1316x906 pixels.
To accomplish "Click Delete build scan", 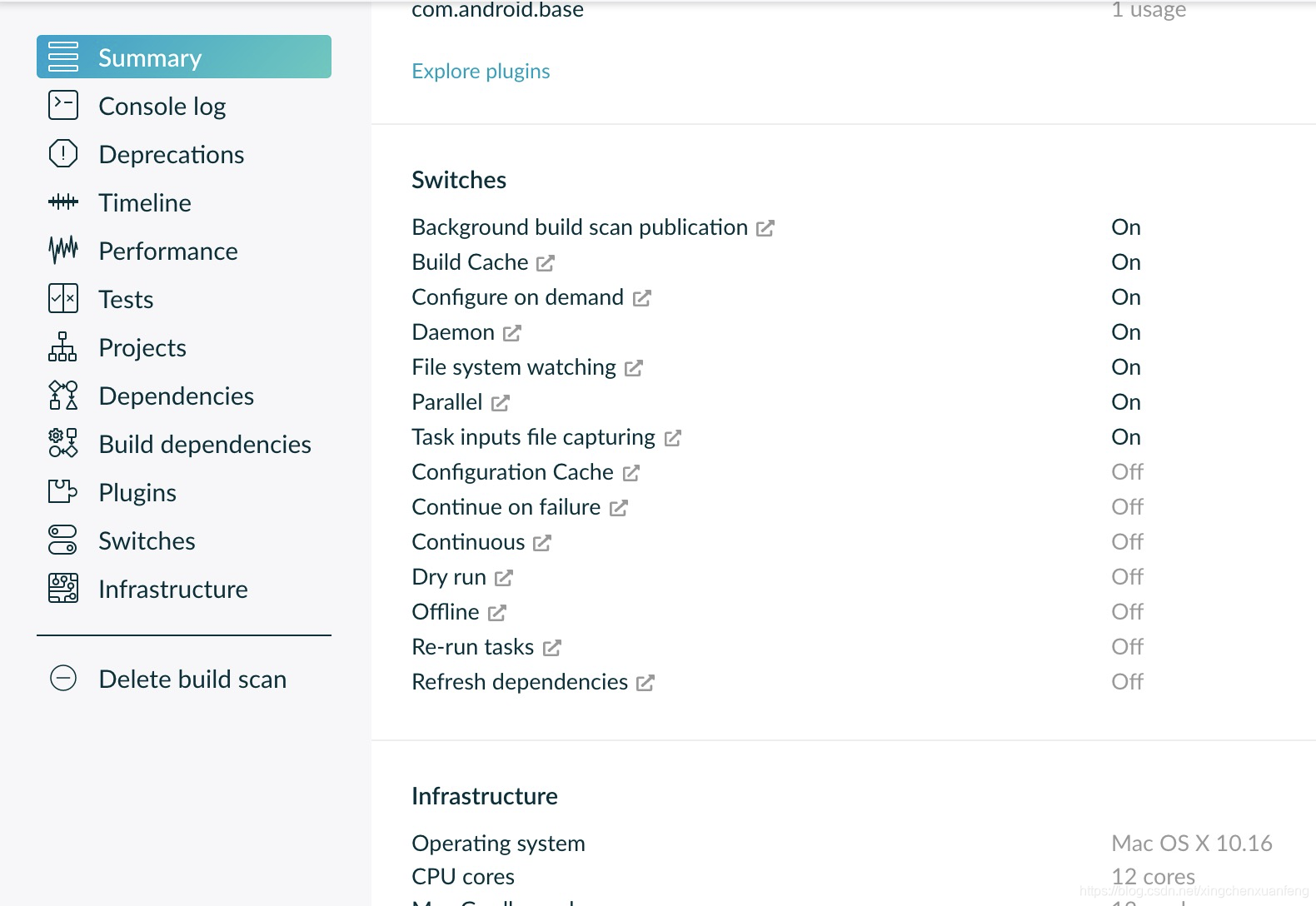I will point(192,679).
